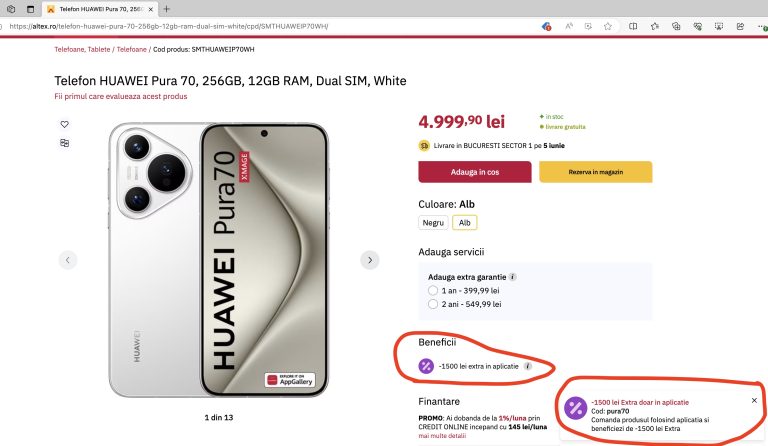The width and height of the screenshot is (768, 446).
Task: Choose the Alb color option
Action: (x=464, y=223)
